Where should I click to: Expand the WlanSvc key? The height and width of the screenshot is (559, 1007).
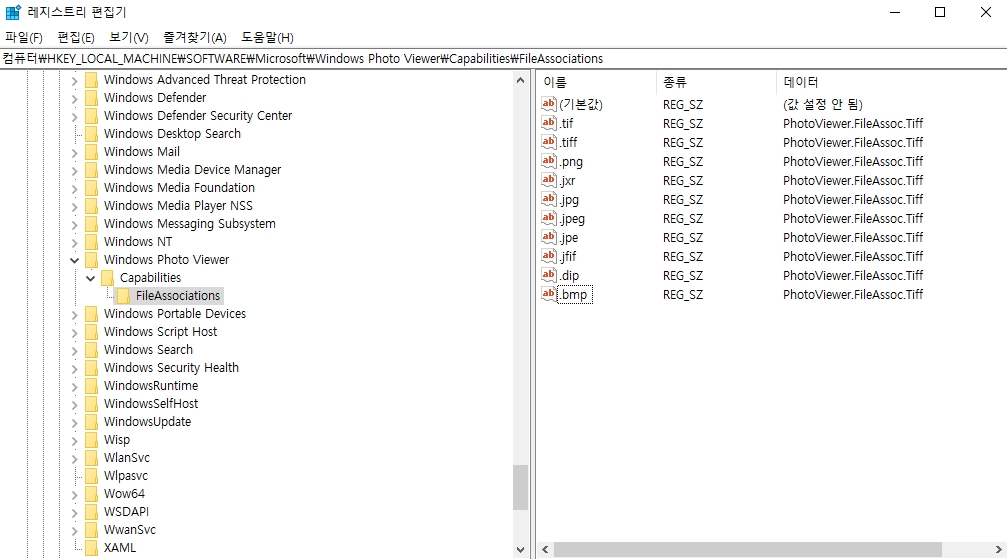point(74,458)
